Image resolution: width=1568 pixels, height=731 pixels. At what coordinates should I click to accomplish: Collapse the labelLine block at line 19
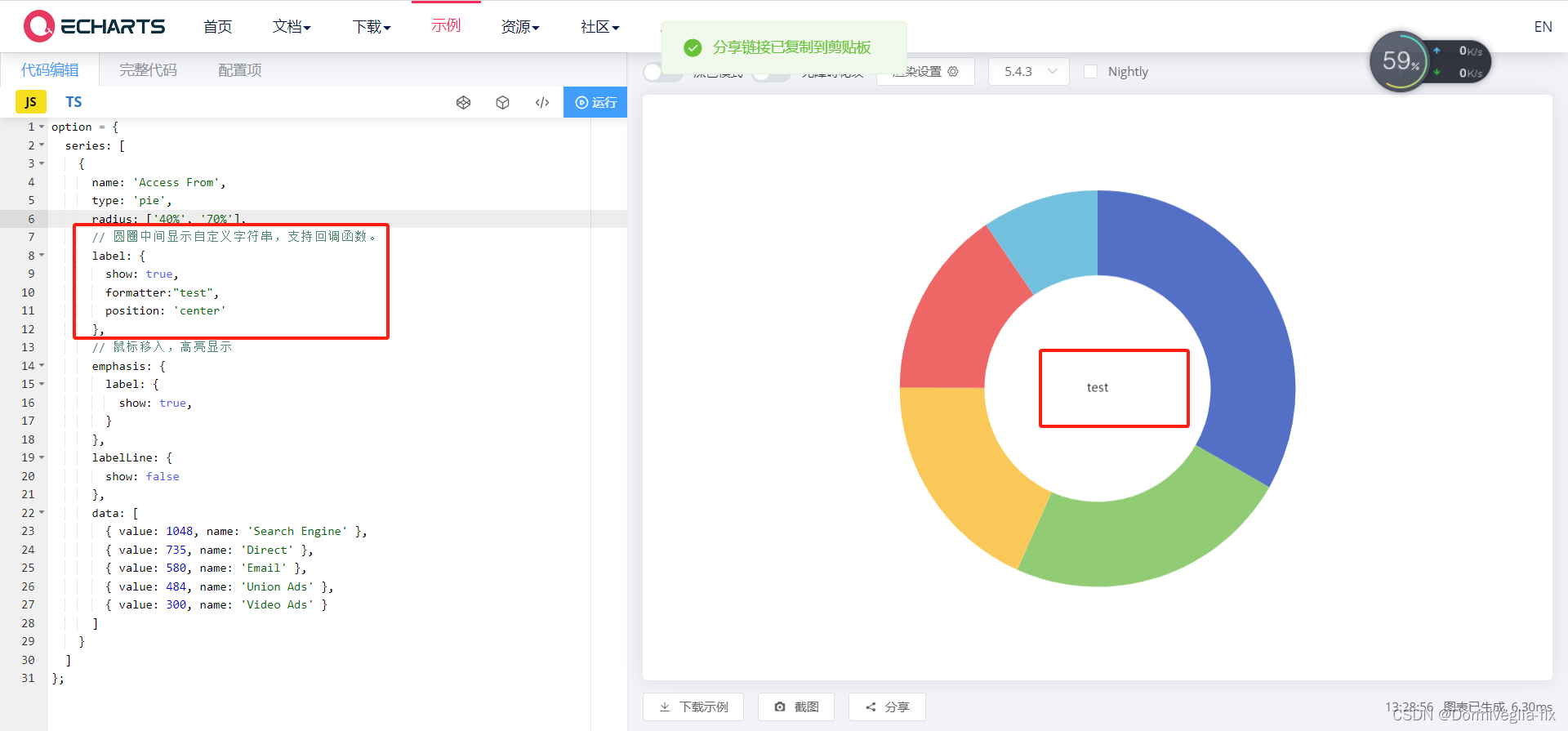[x=42, y=457]
